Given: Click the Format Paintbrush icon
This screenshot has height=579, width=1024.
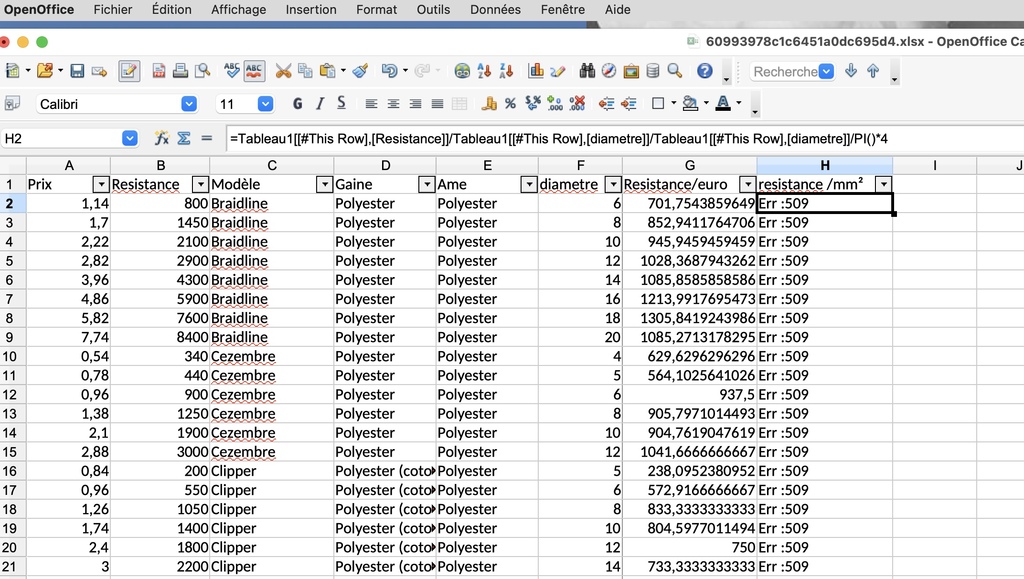Looking at the screenshot, I should (360, 71).
